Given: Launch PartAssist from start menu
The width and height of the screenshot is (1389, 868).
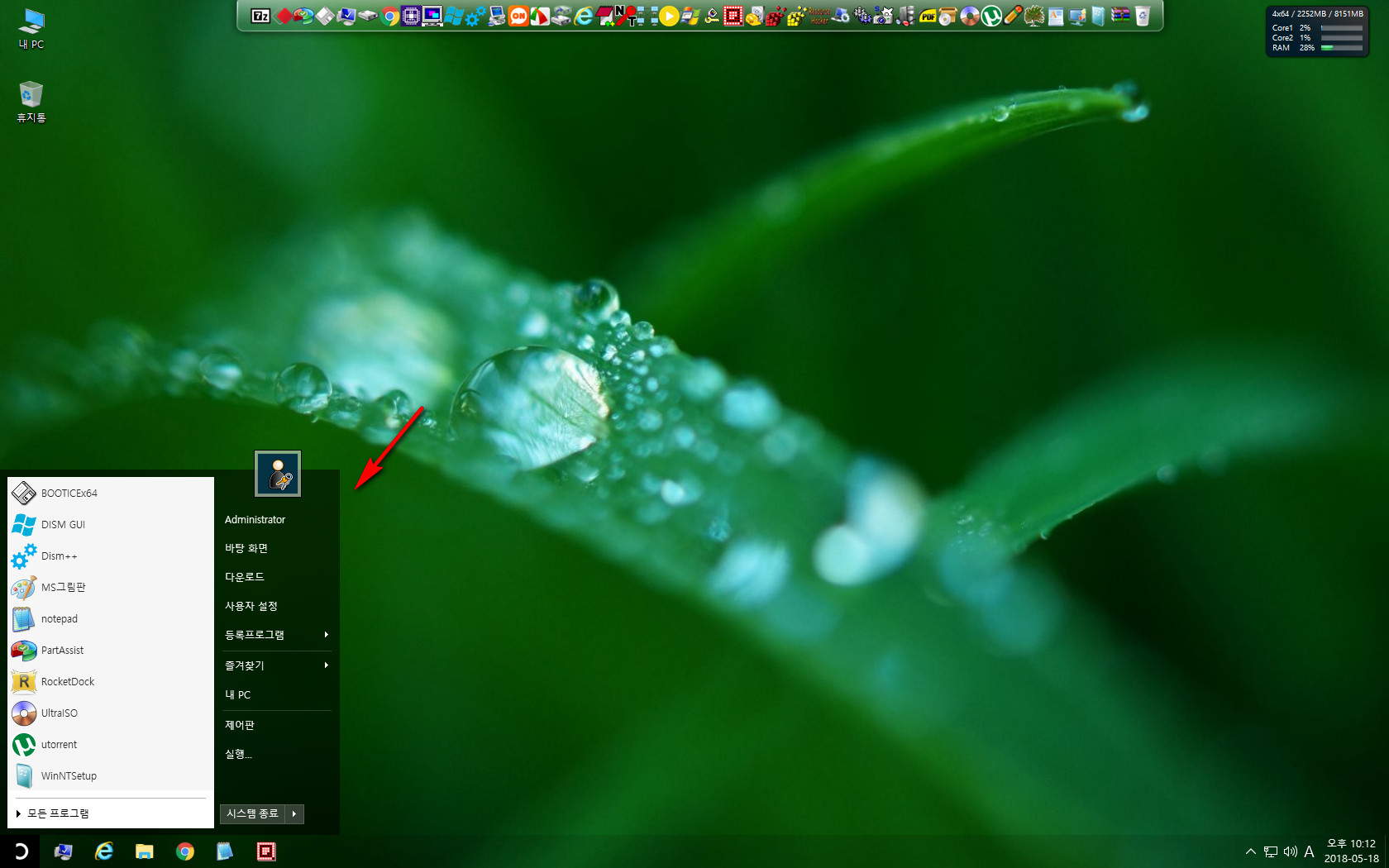Looking at the screenshot, I should [x=110, y=651].
